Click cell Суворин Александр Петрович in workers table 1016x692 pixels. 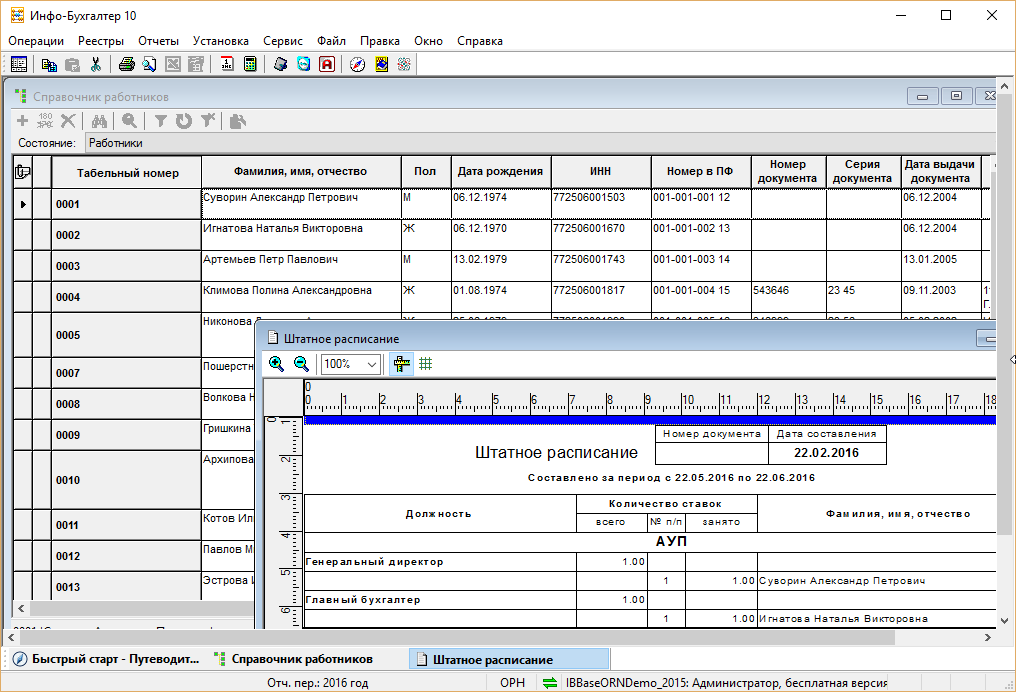click(x=301, y=203)
